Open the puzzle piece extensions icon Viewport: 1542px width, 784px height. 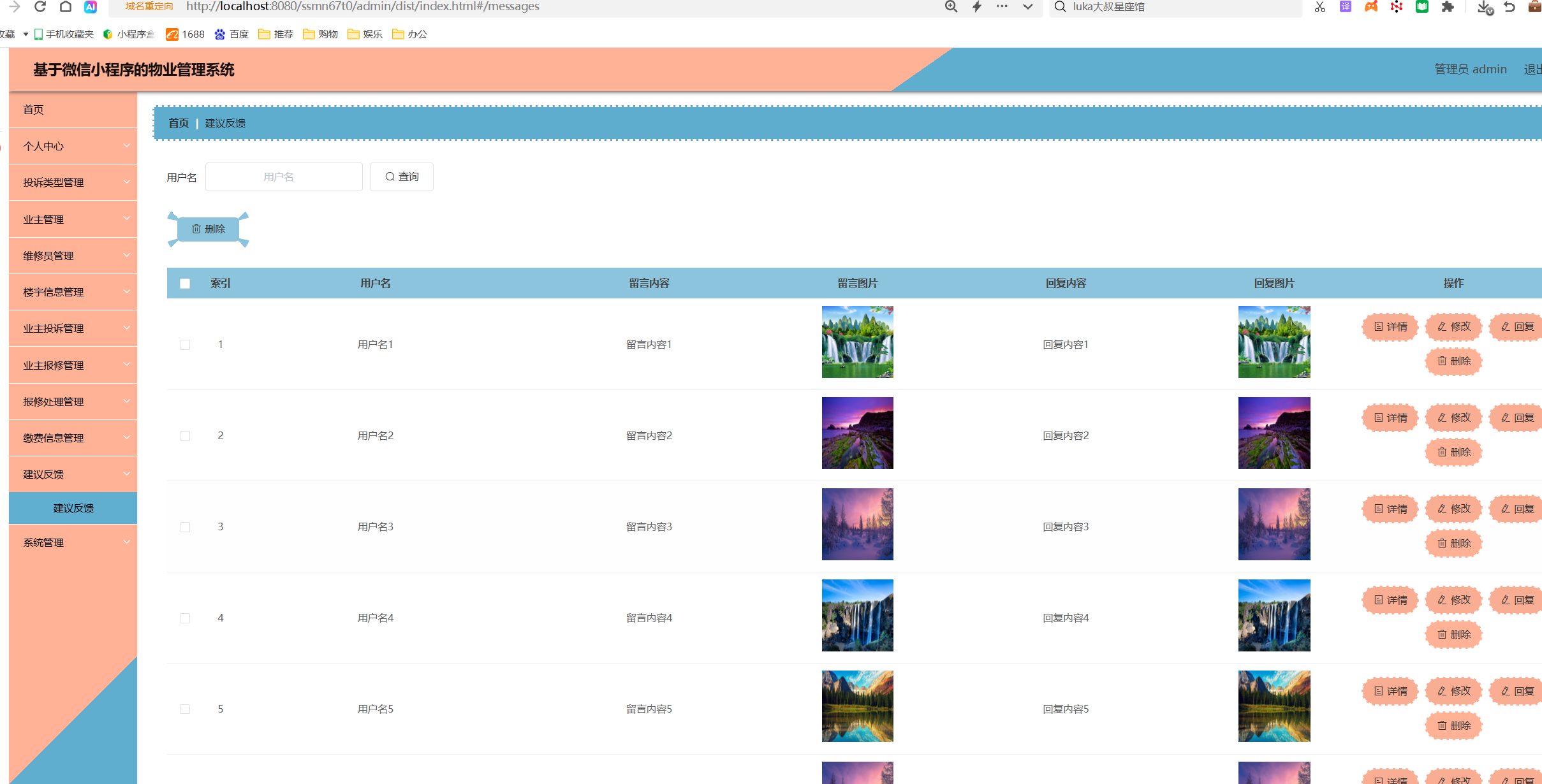(1448, 6)
